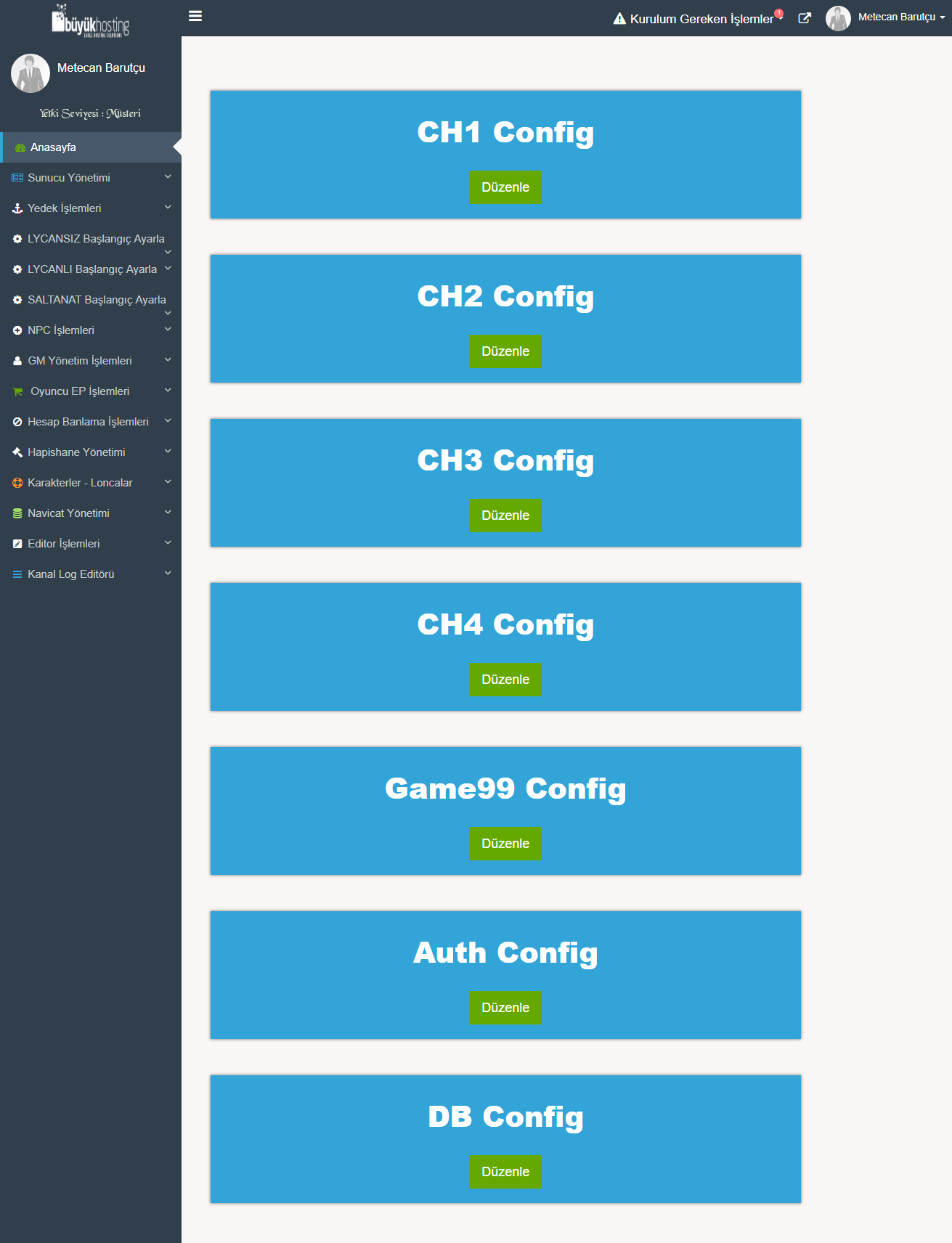Click the warning triangle icon in header
Image resolution: width=952 pixels, height=1243 pixels.
tap(619, 19)
